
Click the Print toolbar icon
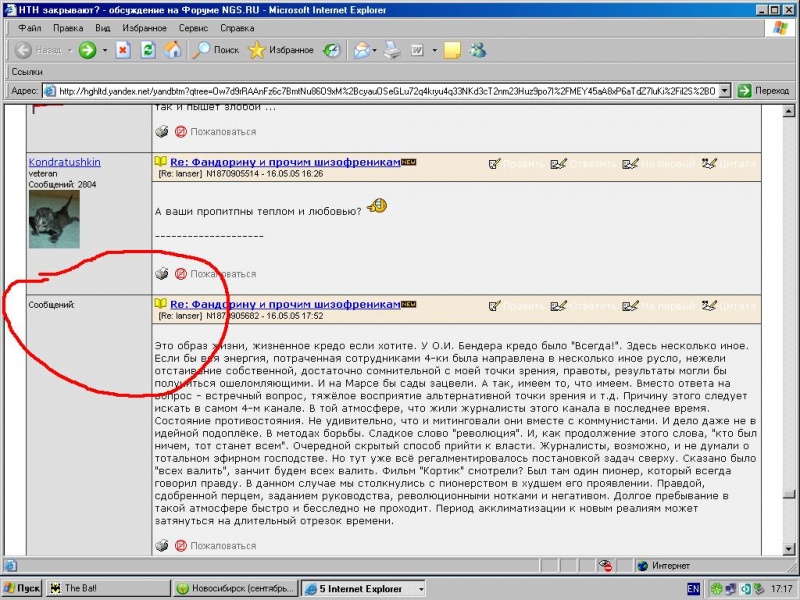392,50
